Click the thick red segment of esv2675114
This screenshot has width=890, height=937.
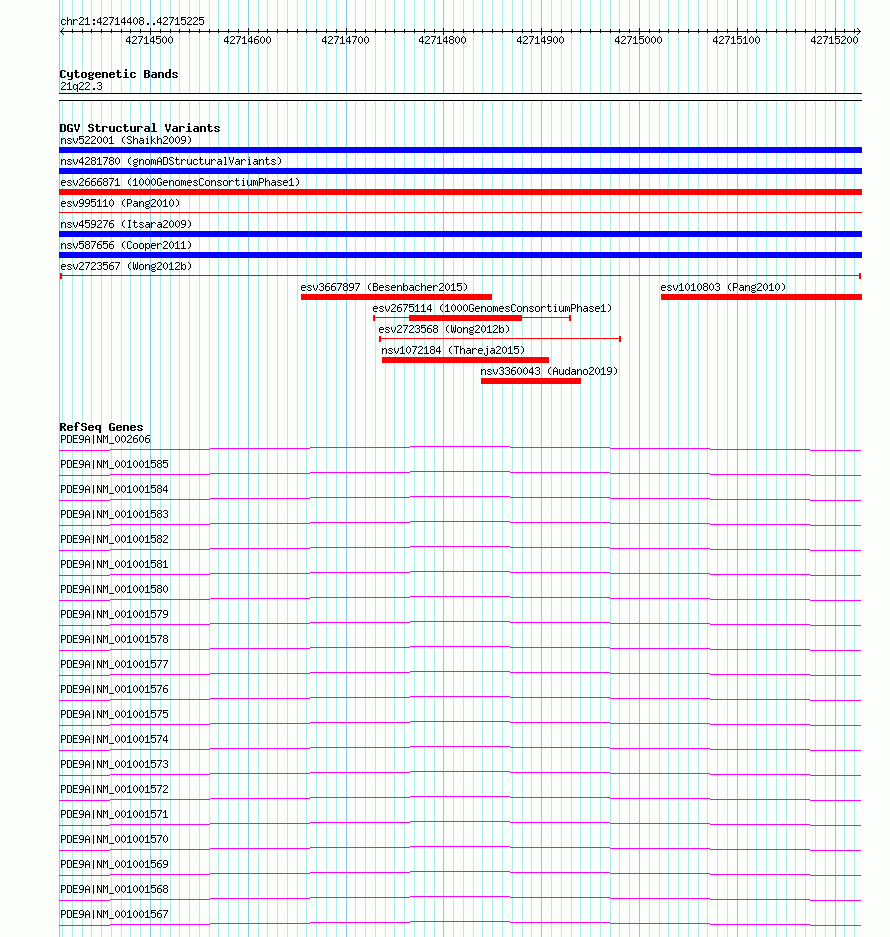pyautogui.click(x=466, y=318)
